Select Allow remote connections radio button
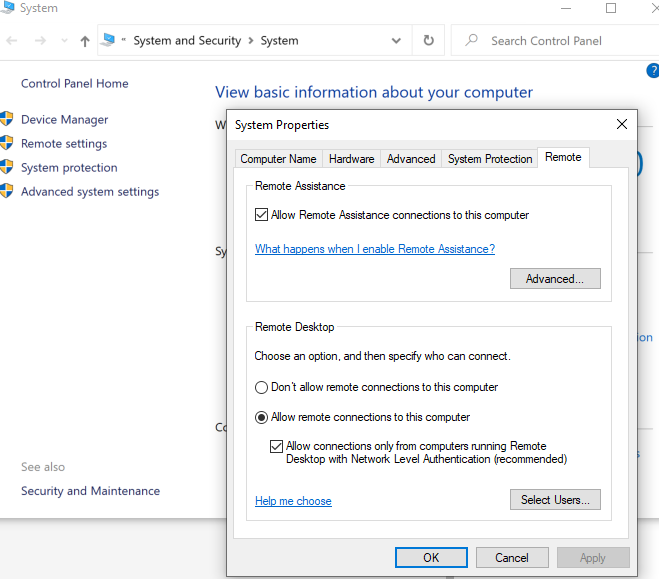Screen dimensions: 659x579 [x=261, y=417]
